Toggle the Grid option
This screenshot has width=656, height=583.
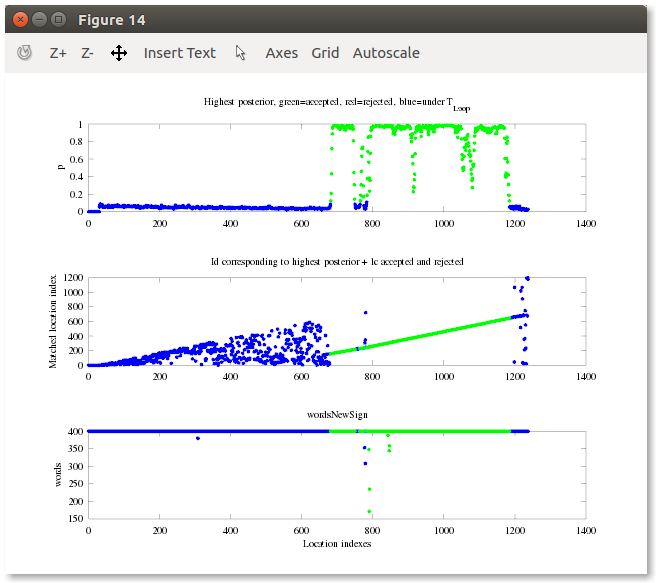tap(325, 53)
